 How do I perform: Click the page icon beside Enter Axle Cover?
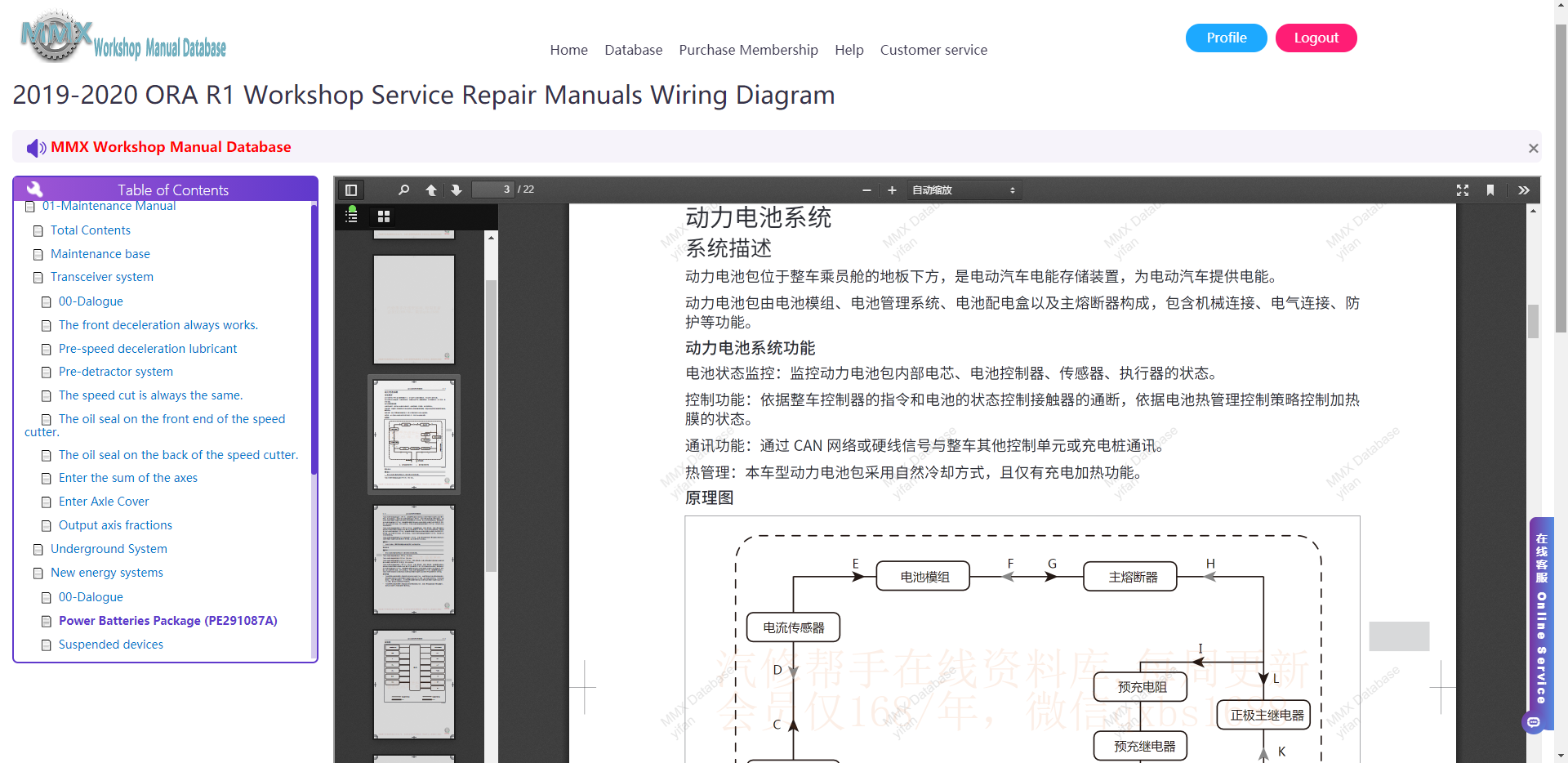(47, 502)
